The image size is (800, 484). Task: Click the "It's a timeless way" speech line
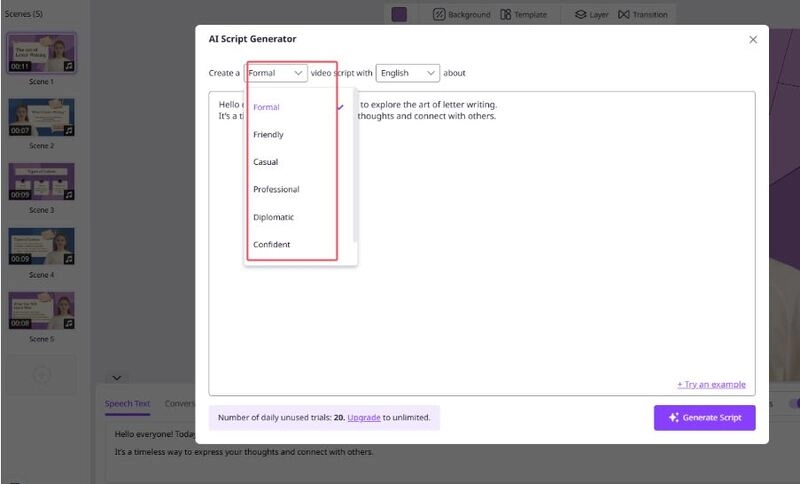click(x=243, y=452)
